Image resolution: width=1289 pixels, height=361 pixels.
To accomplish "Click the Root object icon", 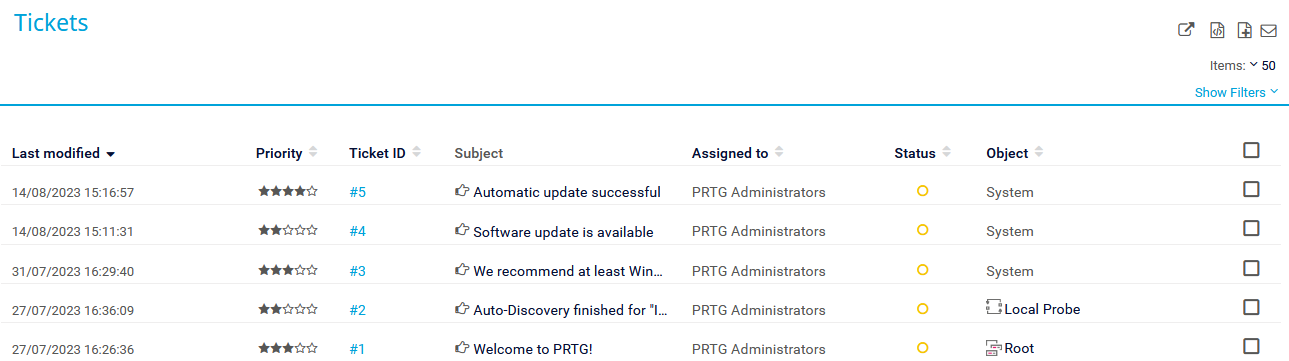I will (x=994, y=347).
